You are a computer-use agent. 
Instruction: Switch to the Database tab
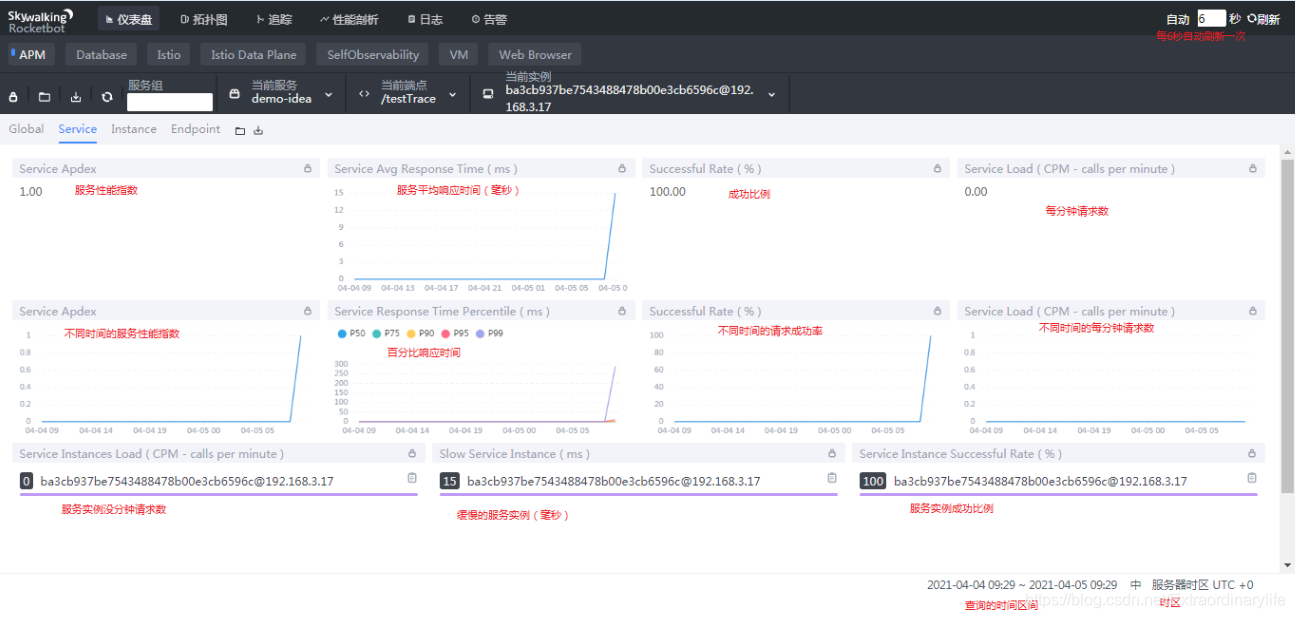(102, 55)
